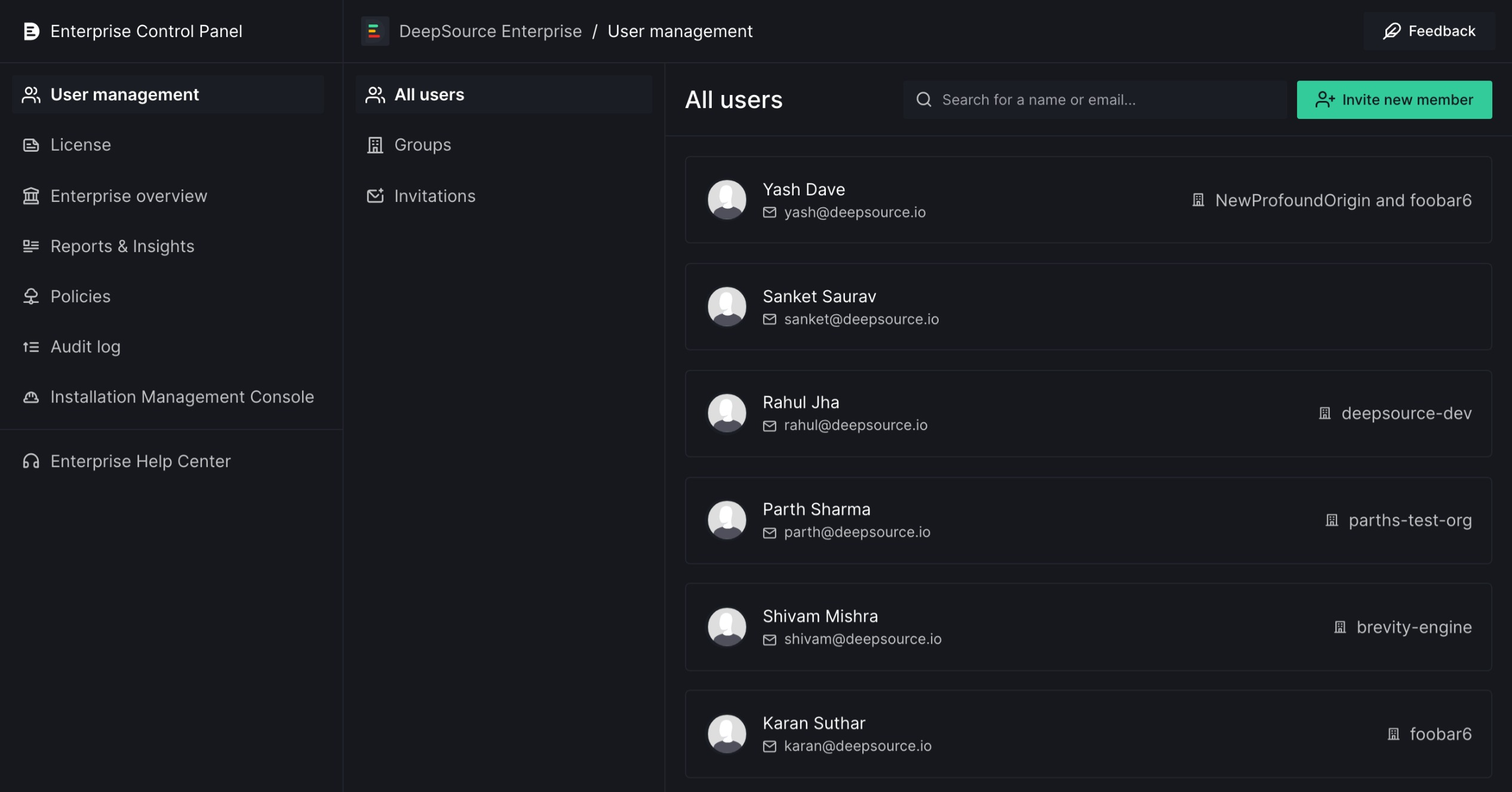Click the Reports & Insights icon

pos(30,246)
